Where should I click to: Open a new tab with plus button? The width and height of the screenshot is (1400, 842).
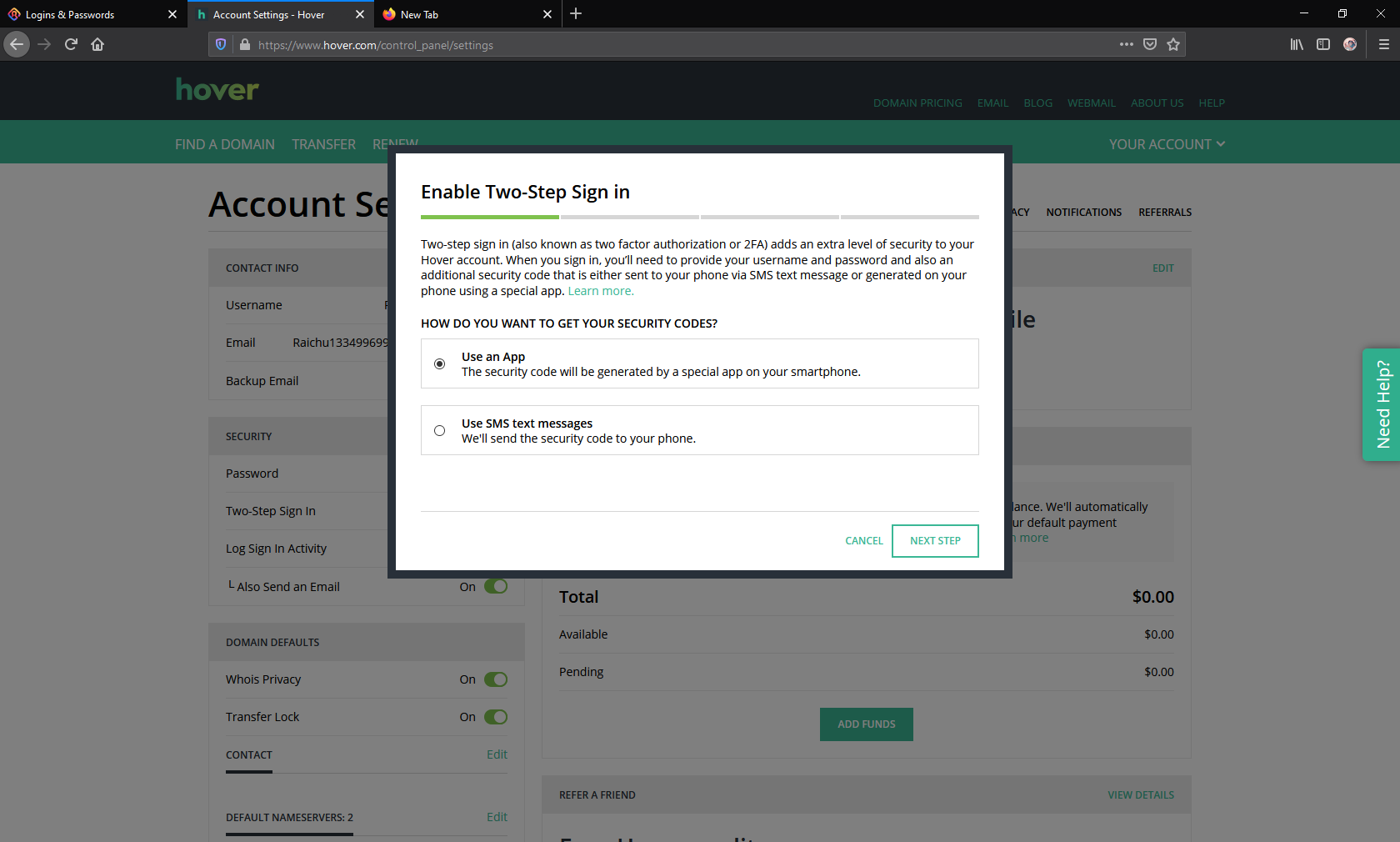click(576, 14)
